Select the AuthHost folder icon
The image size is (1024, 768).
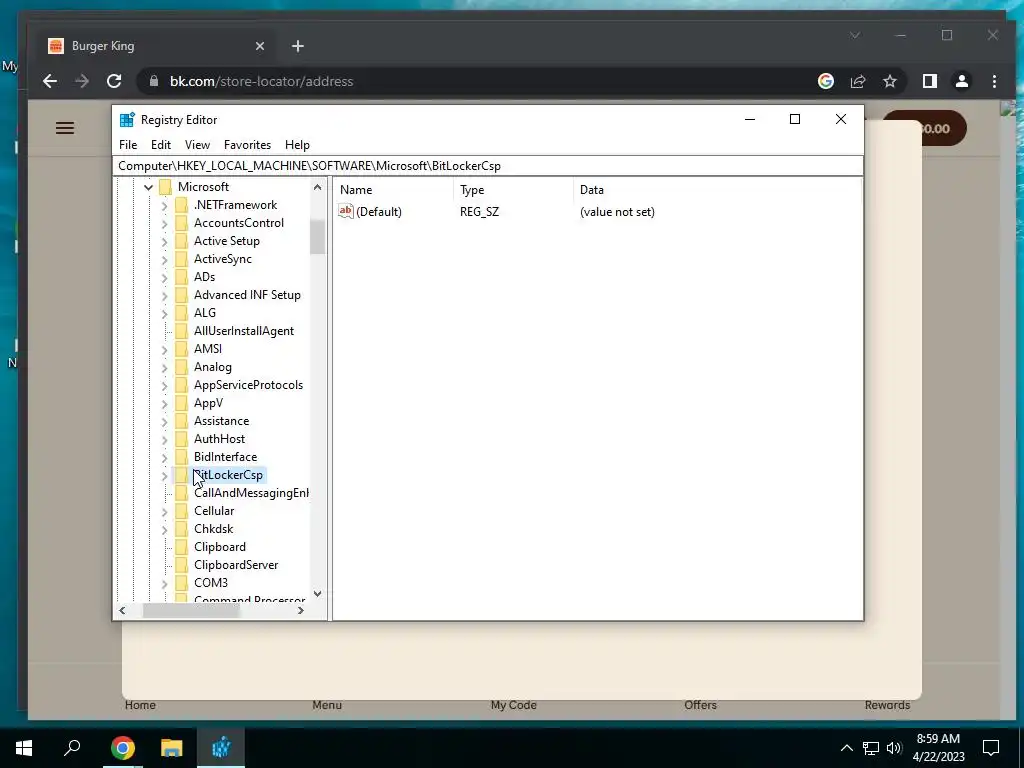[x=182, y=439]
